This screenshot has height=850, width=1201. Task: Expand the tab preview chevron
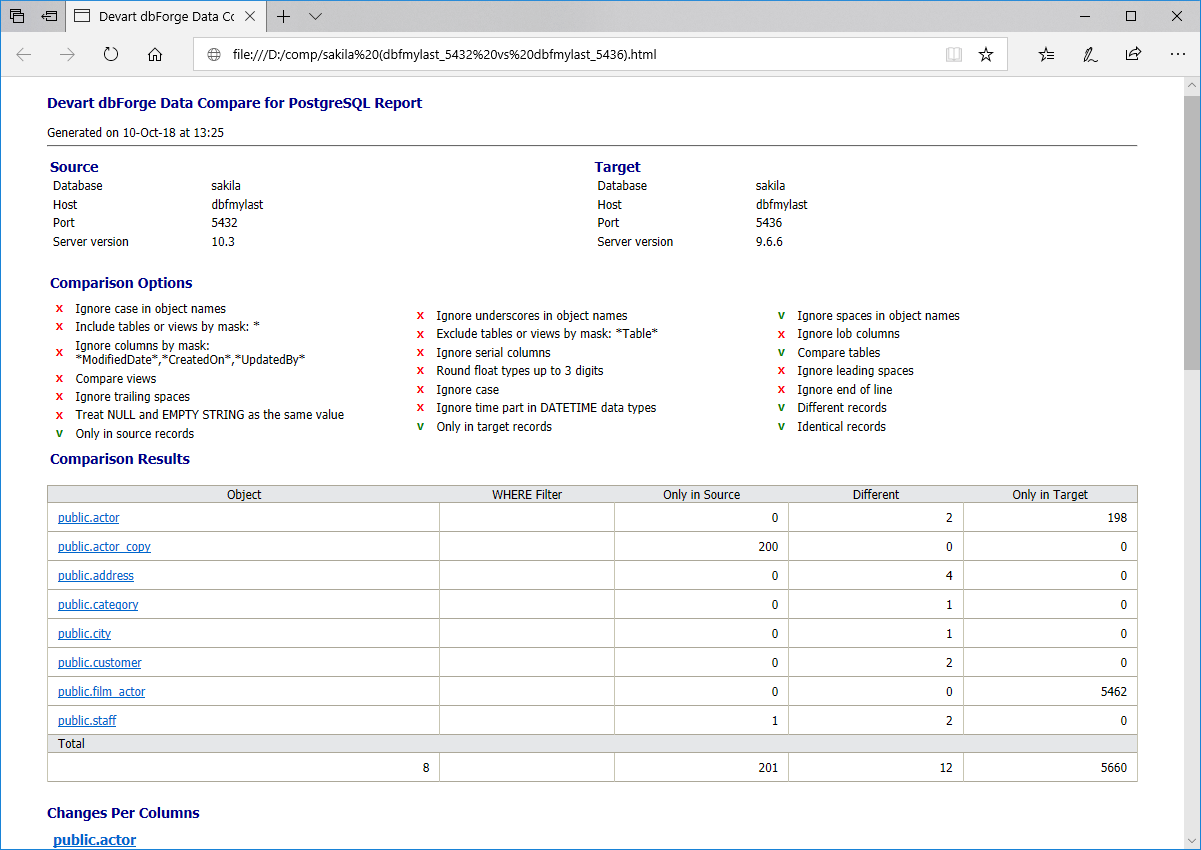(316, 16)
